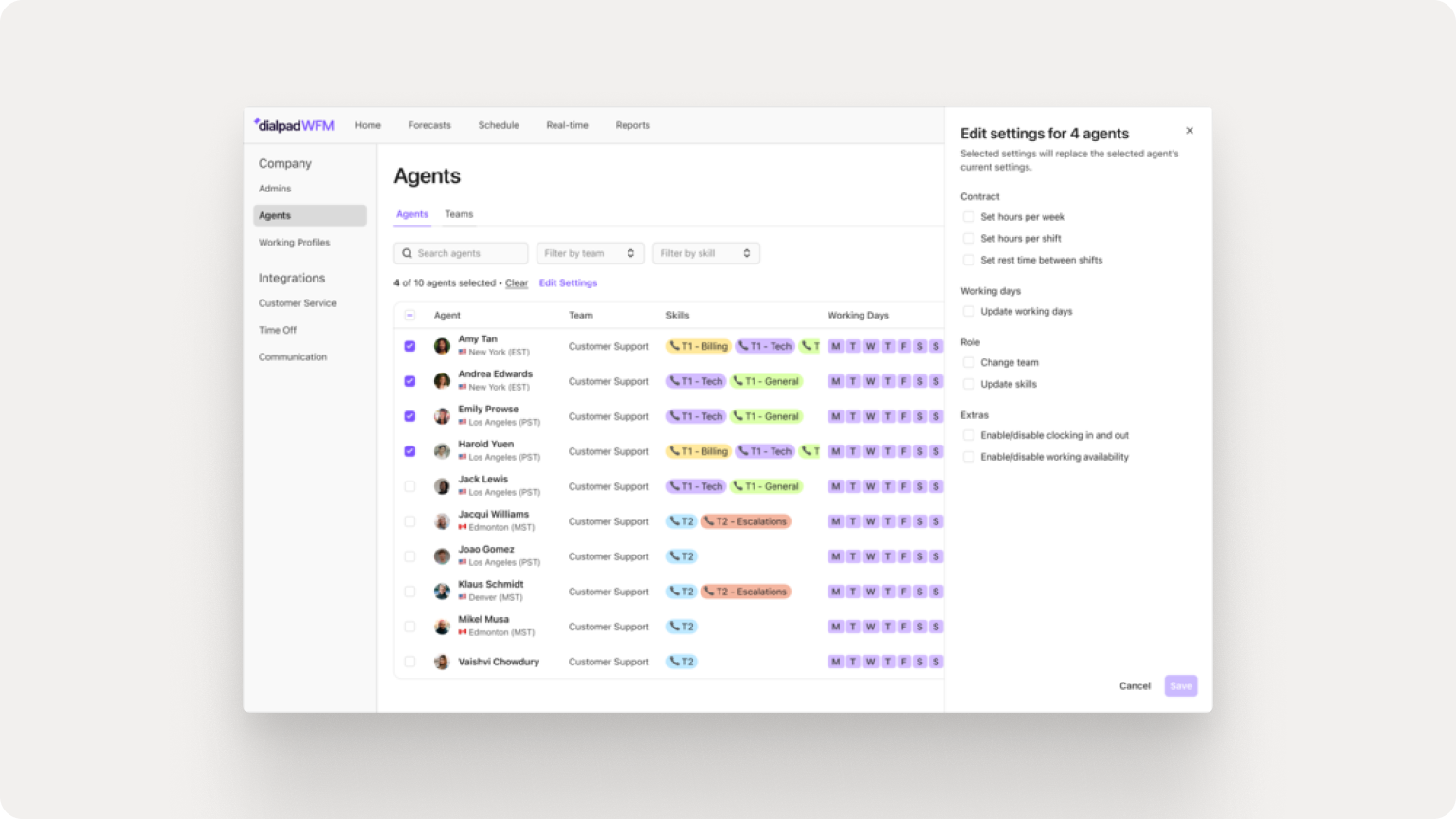Click the phone icon in Klaus Schmidt's T2 - Escalations tag
1456x819 pixels.
tap(710, 591)
